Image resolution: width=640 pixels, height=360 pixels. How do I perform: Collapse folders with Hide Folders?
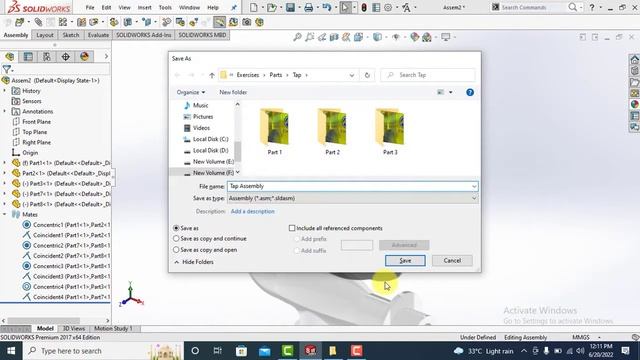[194, 262]
